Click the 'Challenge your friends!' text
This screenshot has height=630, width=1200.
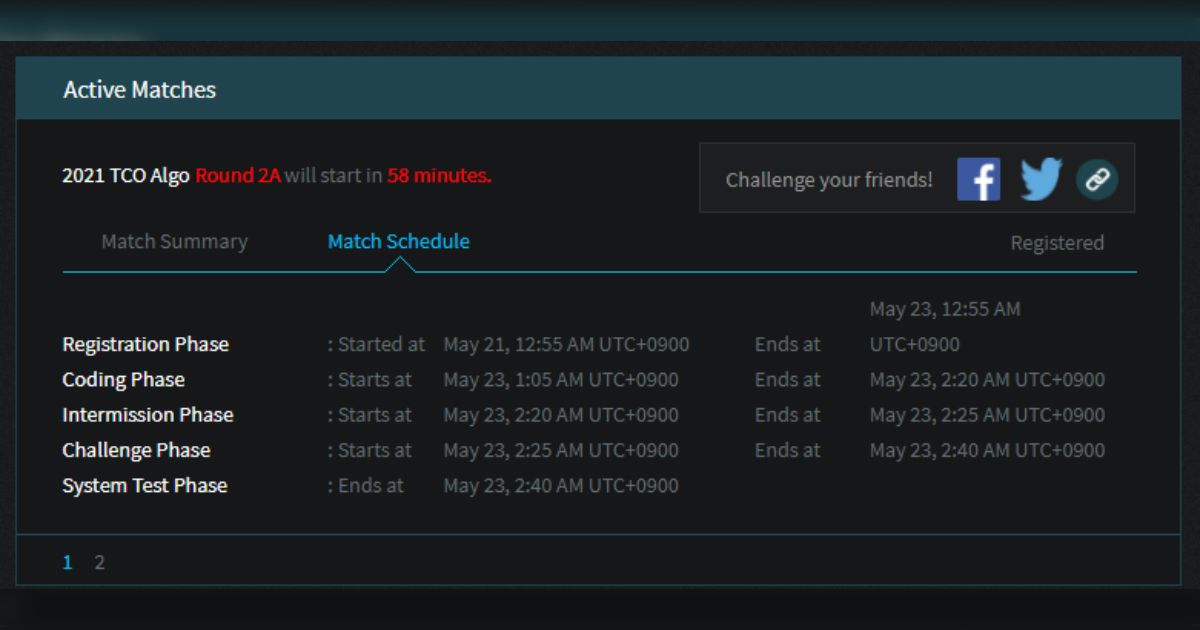pyautogui.click(x=828, y=180)
